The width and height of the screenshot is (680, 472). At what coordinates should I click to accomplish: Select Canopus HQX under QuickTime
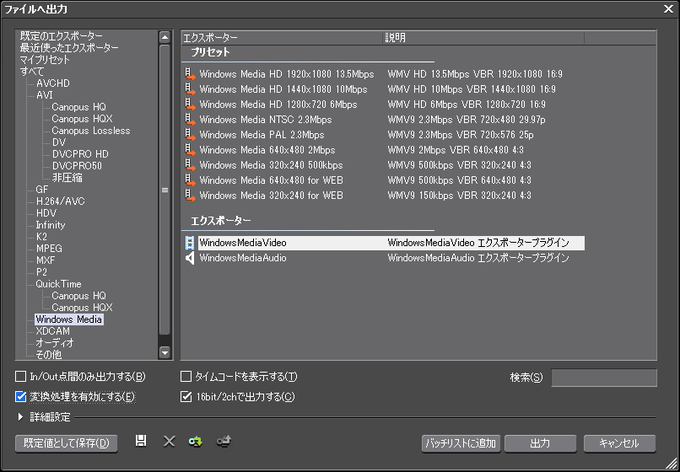[x=82, y=308]
